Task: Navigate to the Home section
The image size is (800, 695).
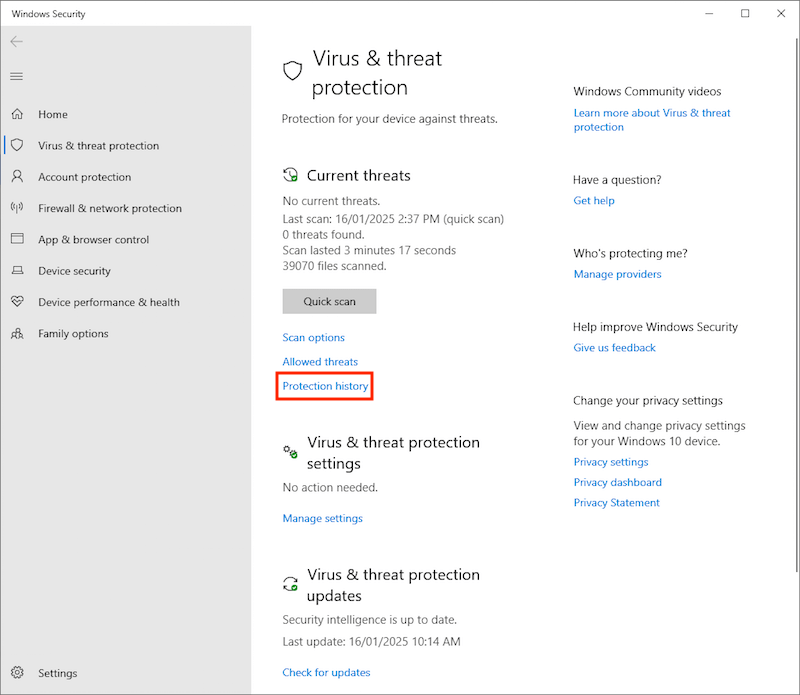Action: (x=52, y=114)
